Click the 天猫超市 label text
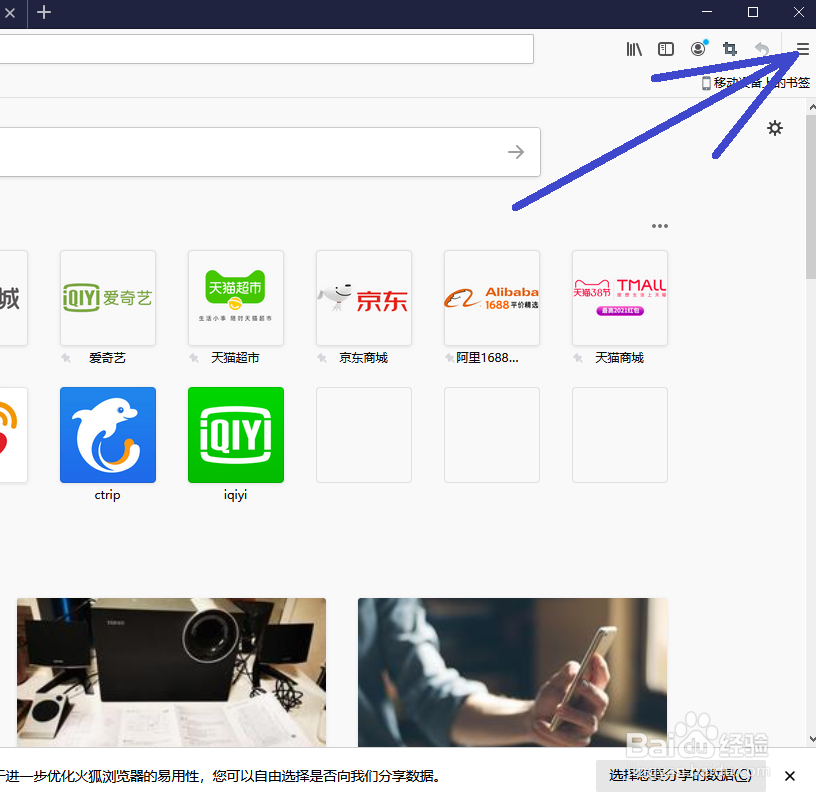 click(x=235, y=358)
